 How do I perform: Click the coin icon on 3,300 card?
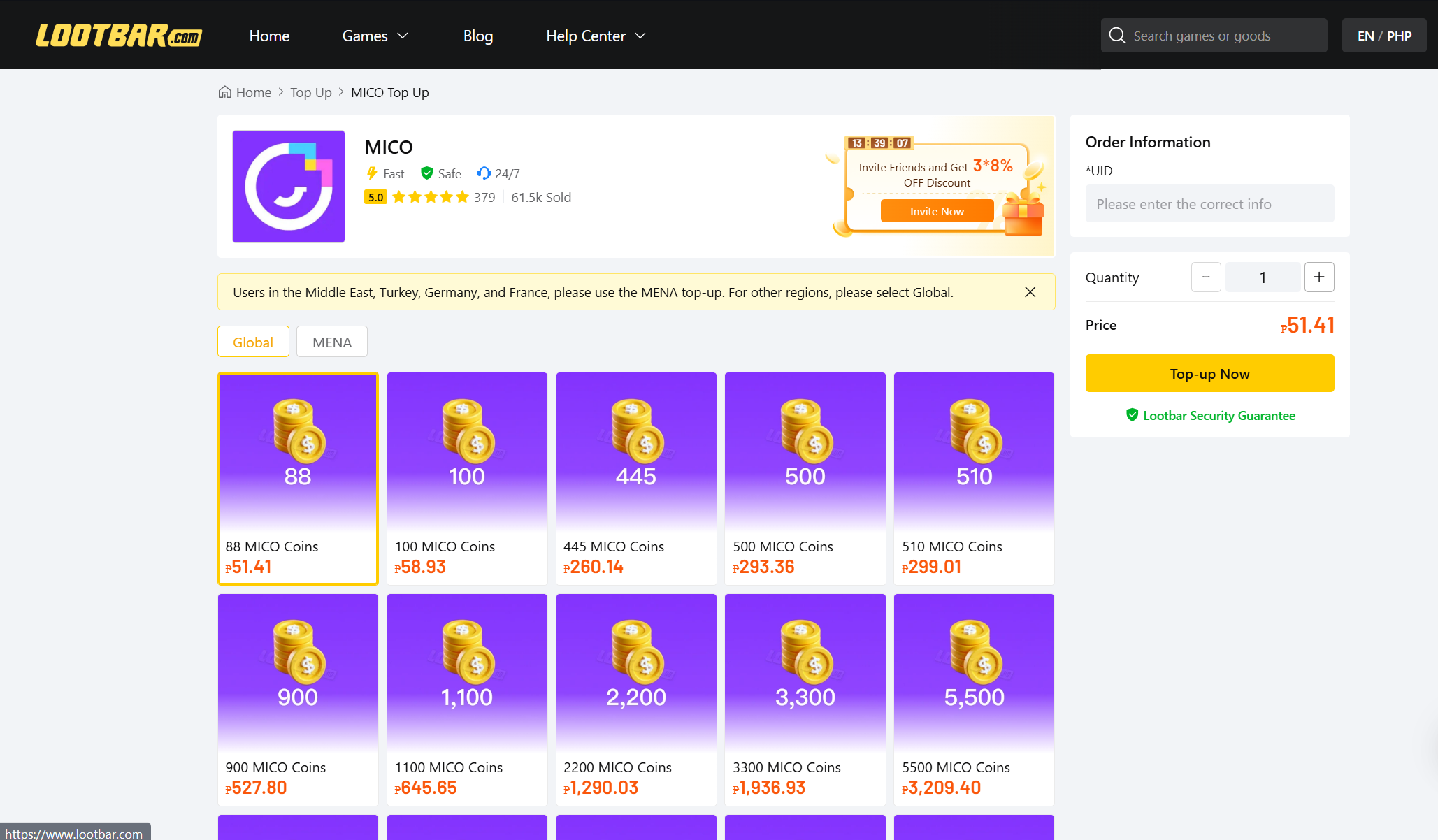tap(807, 652)
